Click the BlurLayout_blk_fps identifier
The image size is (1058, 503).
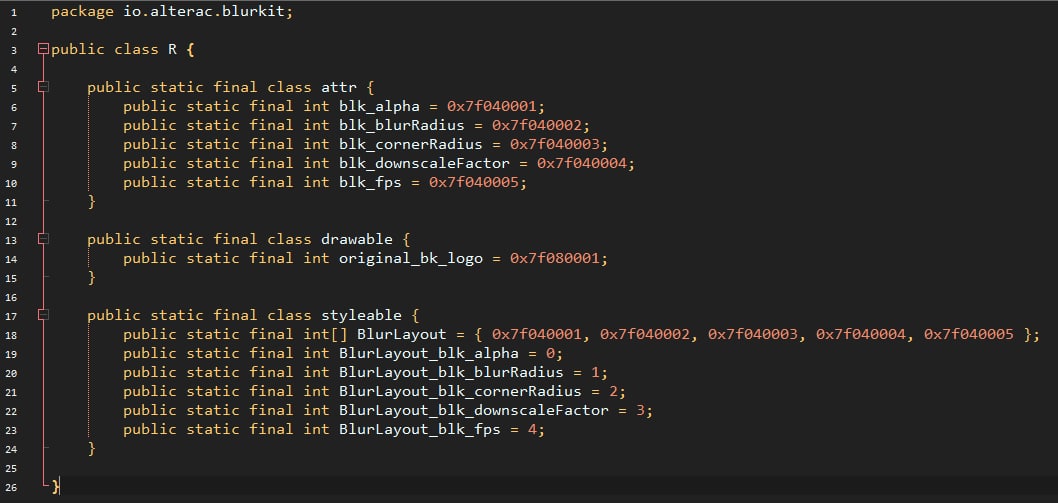coord(420,429)
